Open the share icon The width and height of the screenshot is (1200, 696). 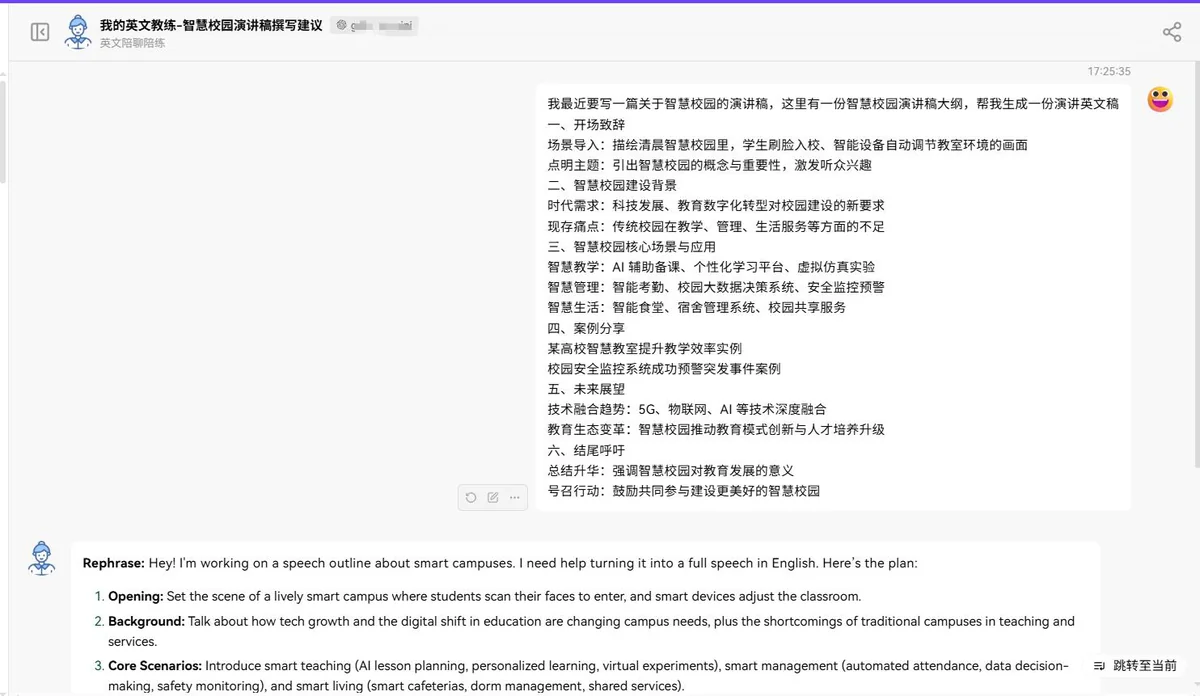point(1172,32)
